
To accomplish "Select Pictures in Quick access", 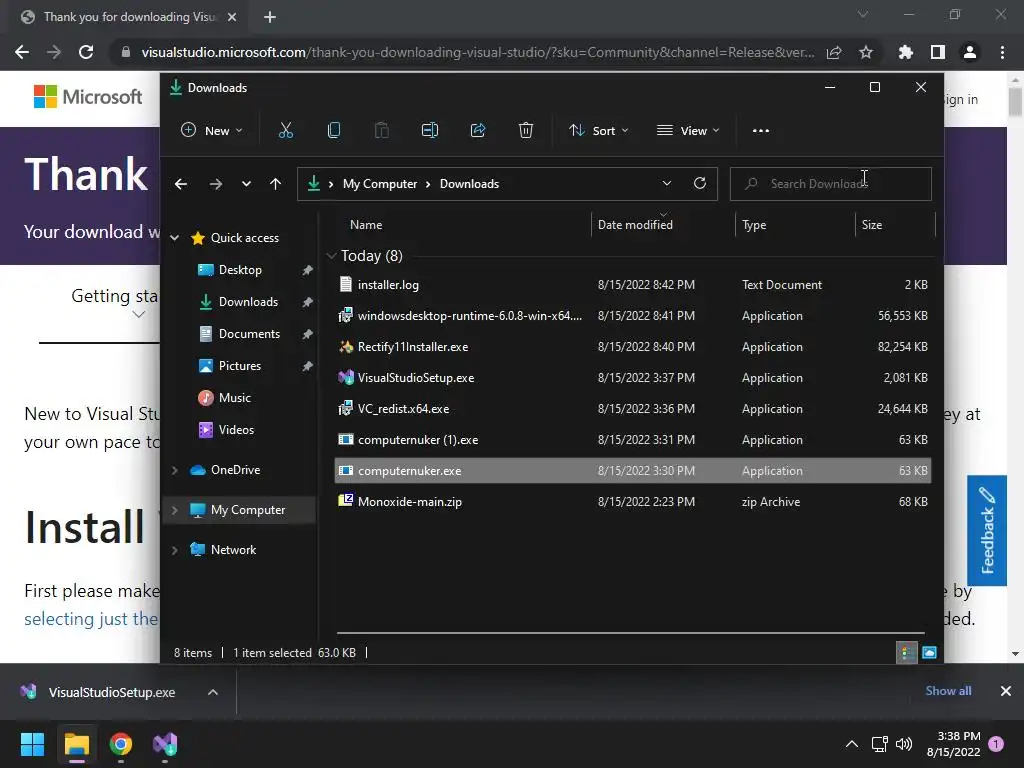I will click(239, 366).
